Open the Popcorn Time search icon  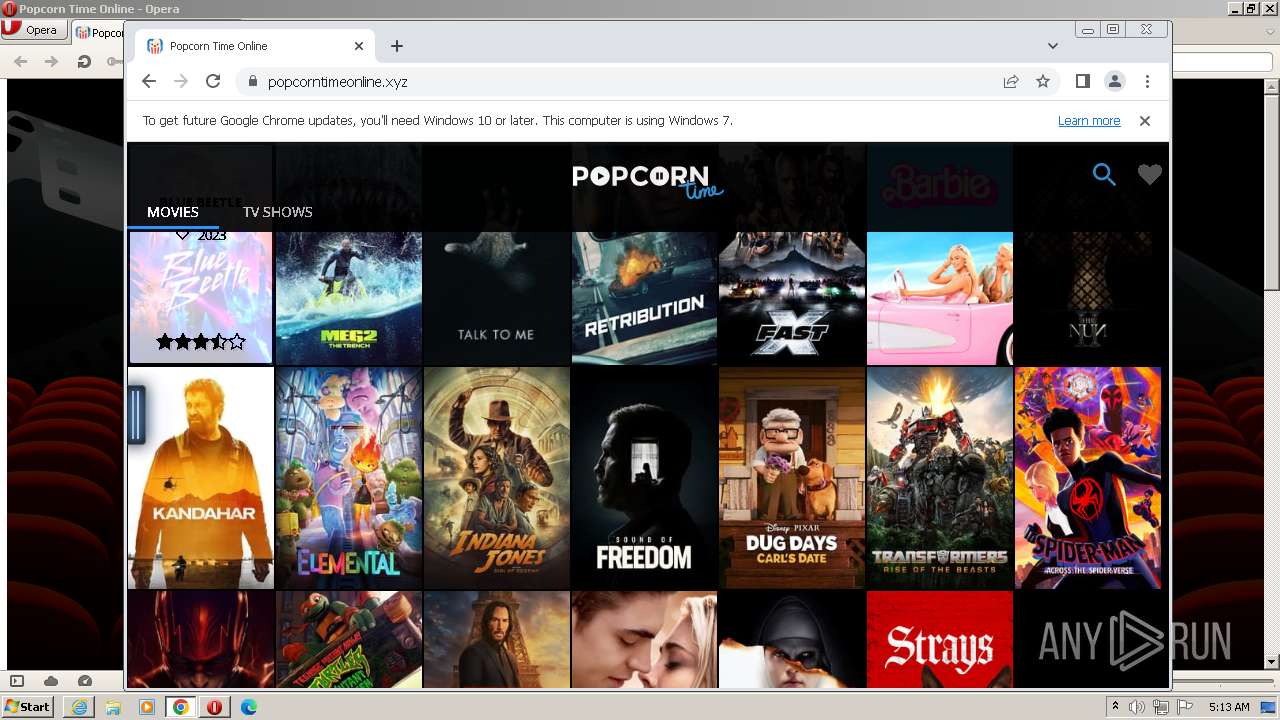tap(1104, 175)
